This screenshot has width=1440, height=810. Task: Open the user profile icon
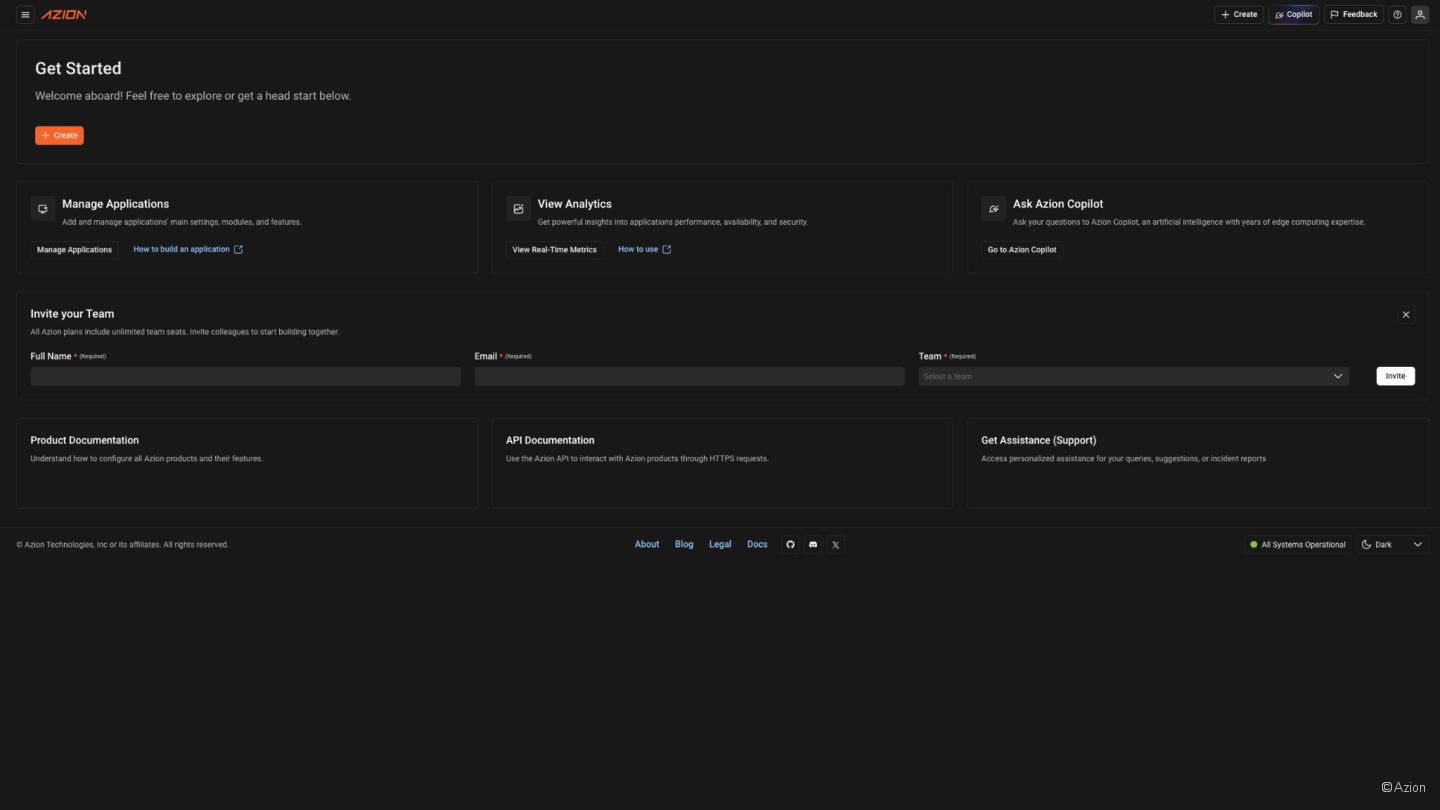coord(1419,15)
